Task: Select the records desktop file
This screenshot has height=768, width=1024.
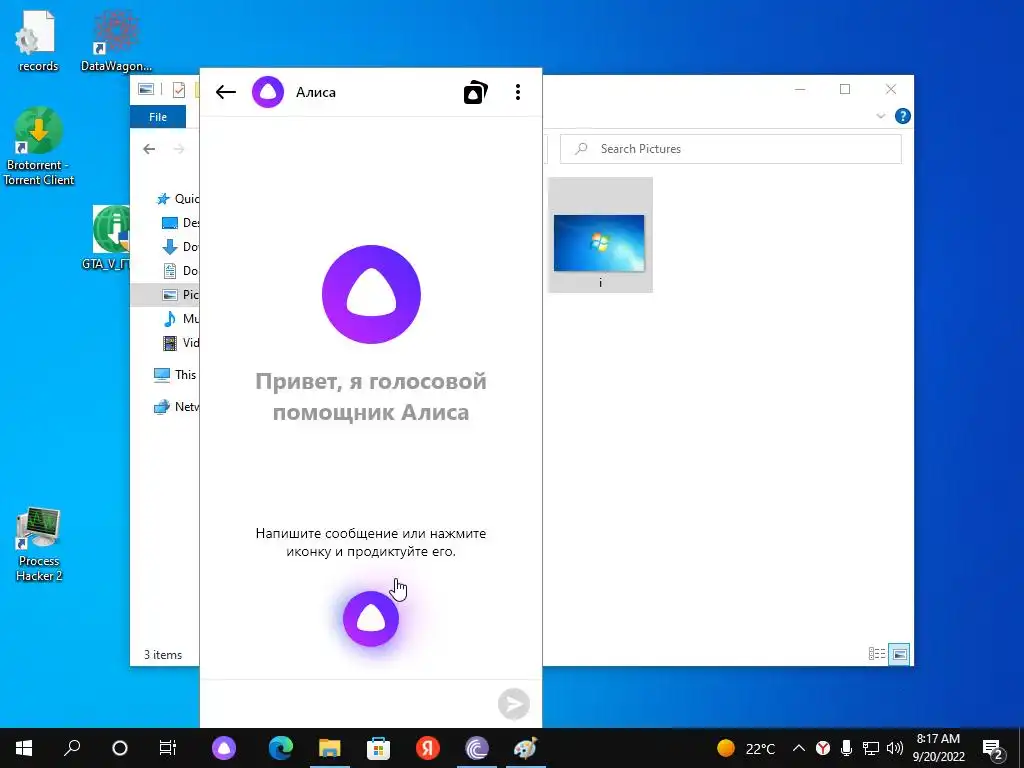Action: (x=38, y=40)
